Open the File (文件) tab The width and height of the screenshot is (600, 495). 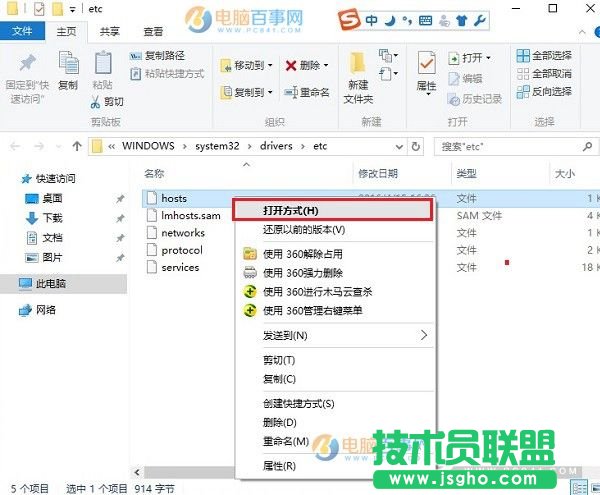pyautogui.click(x=22, y=31)
